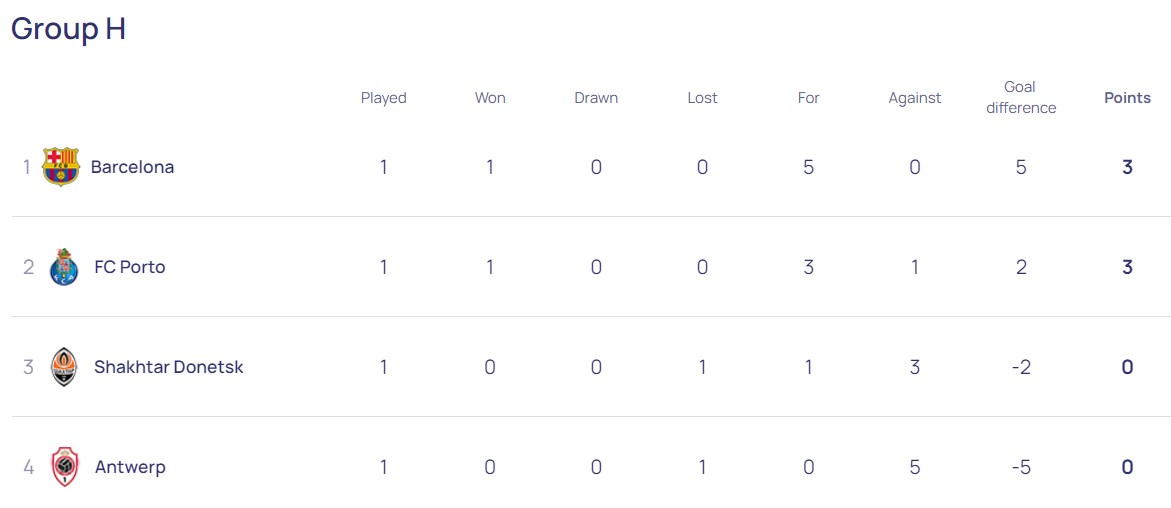Image resolution: width=1171 pixels, height=508 pixels.
Task: Click the Played column header
Action: 384,98
